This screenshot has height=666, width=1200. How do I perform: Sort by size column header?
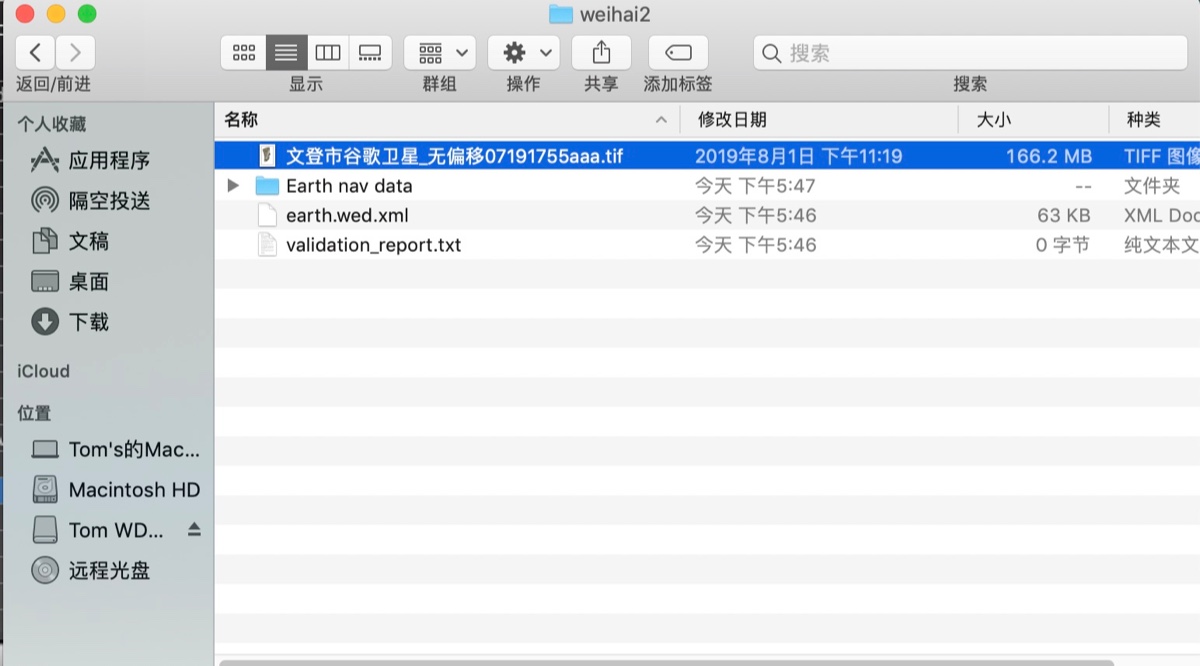993,120
